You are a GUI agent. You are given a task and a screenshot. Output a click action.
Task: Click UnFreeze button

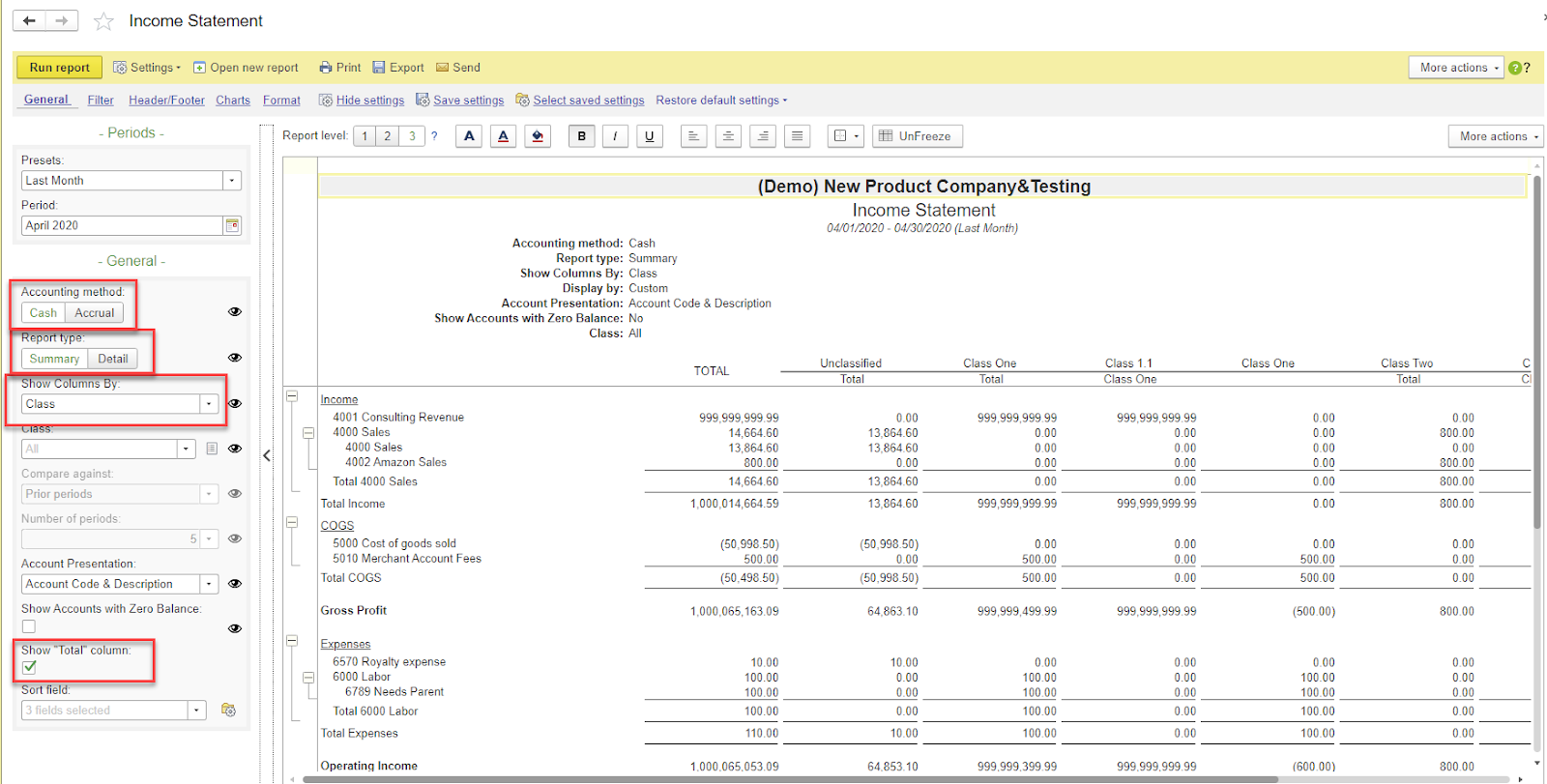coord(917,136)
